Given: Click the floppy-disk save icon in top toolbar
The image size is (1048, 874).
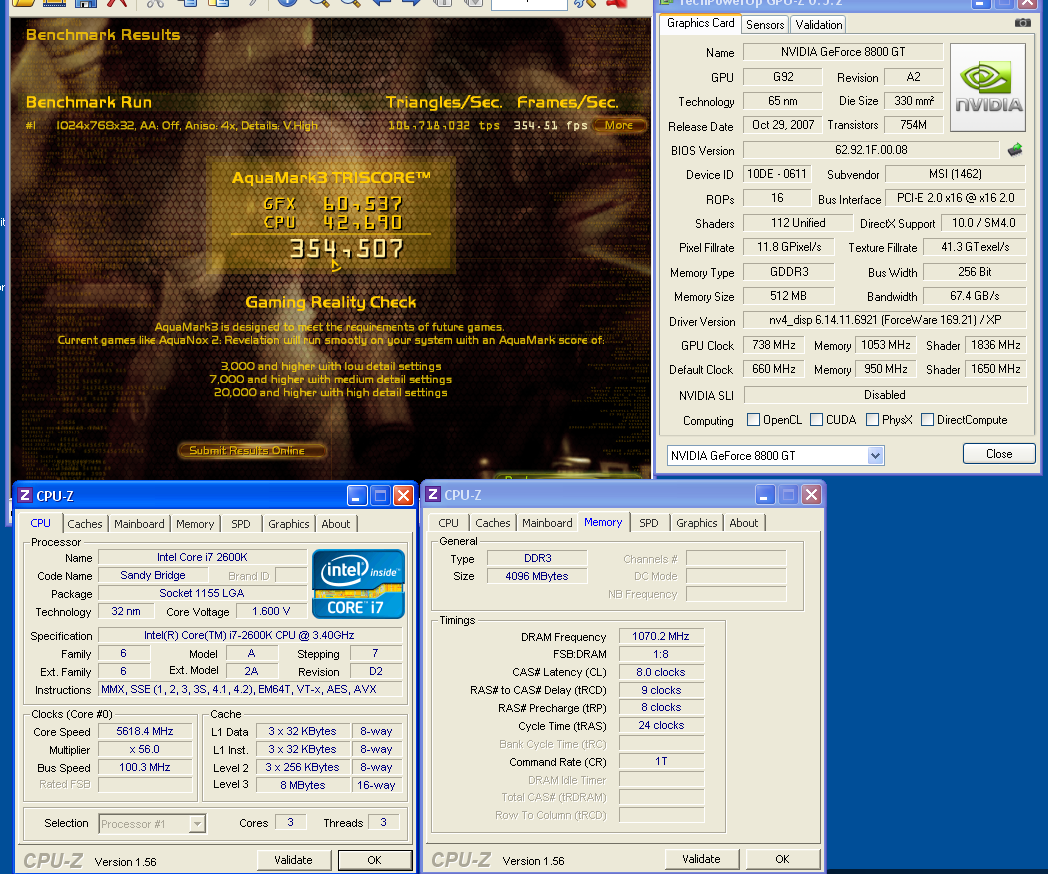Looking at the screenshot, I should pos(86,3).
